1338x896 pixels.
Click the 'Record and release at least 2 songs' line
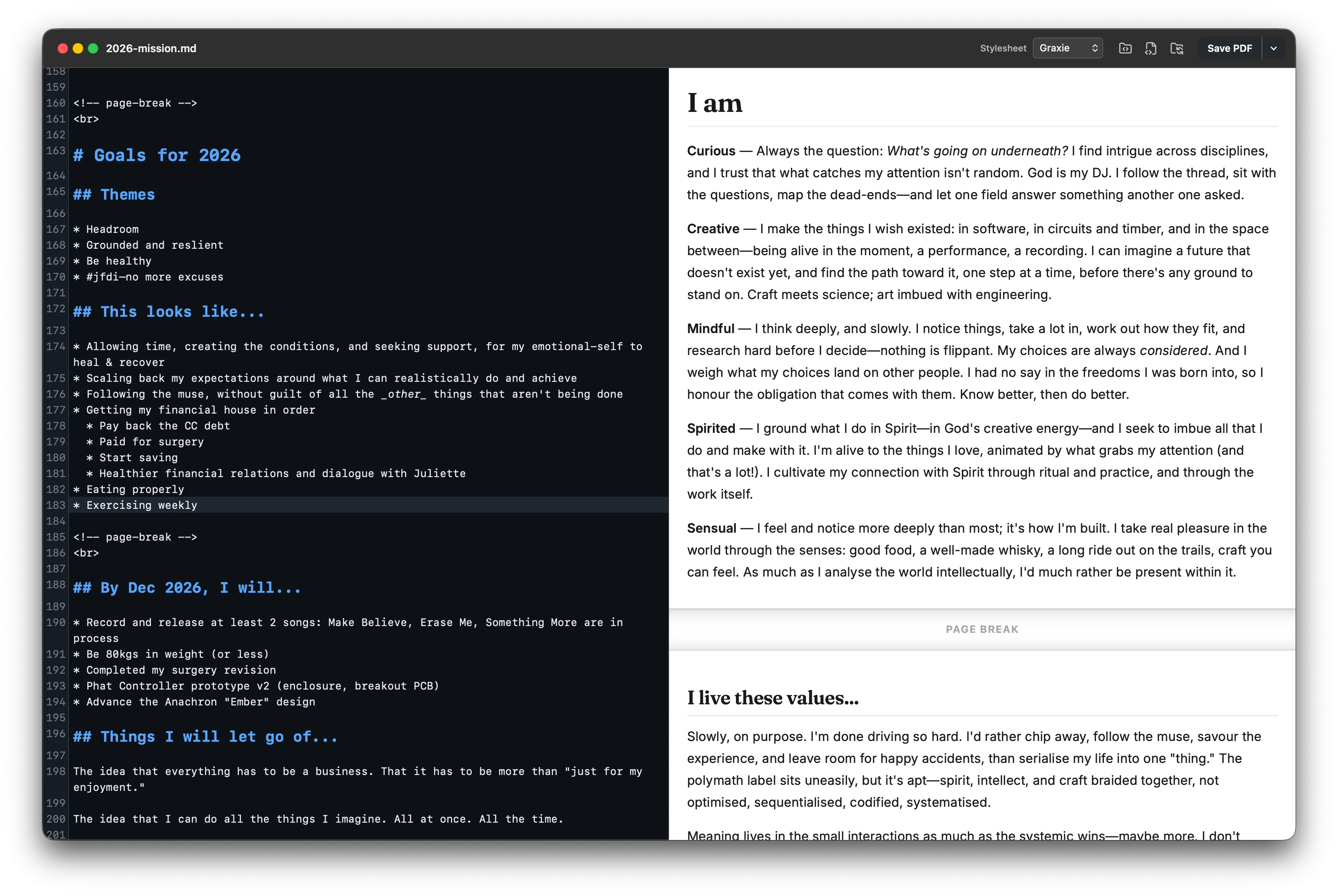pos(348,631)
